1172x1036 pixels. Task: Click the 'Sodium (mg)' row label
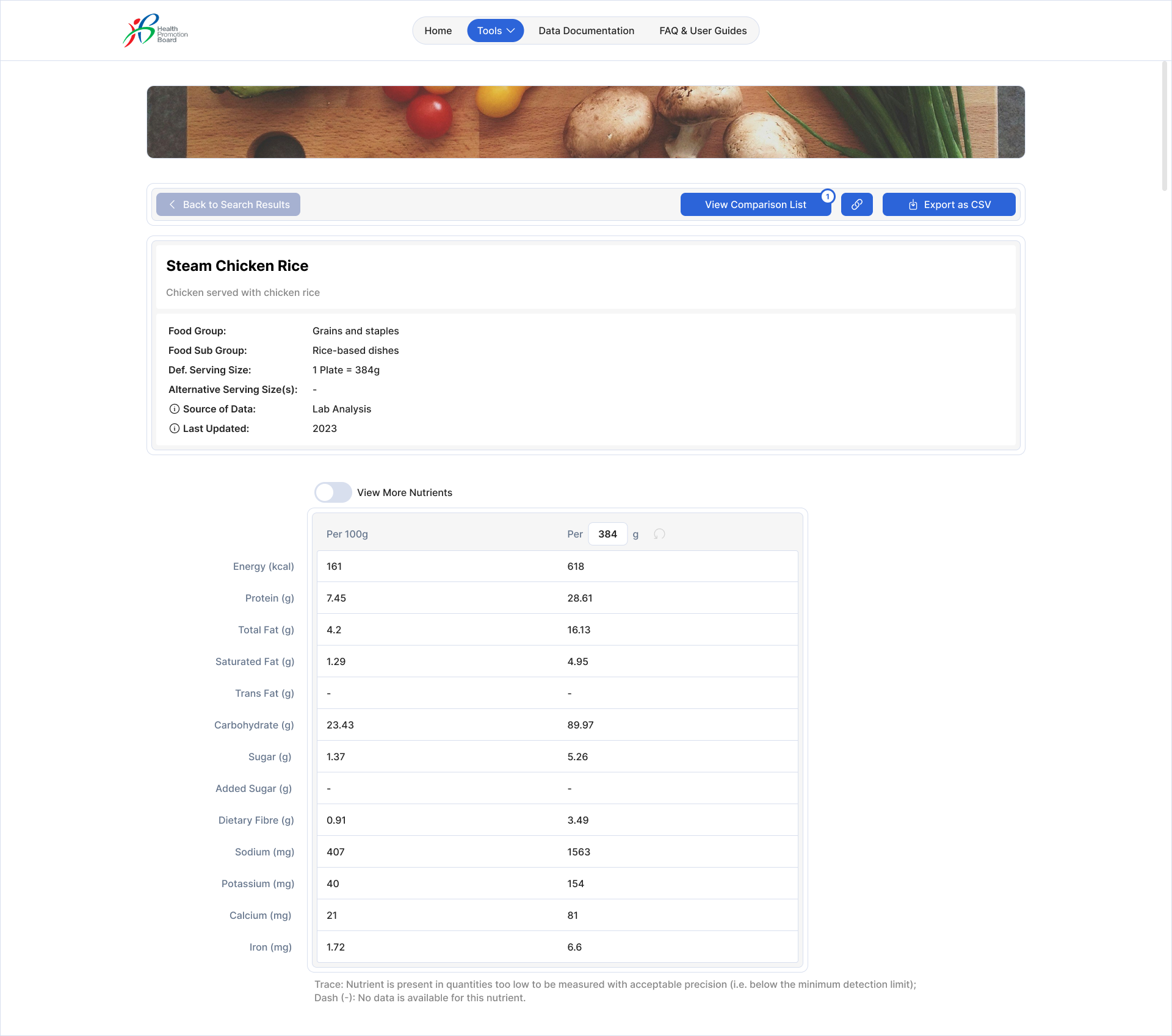[265, 852]
